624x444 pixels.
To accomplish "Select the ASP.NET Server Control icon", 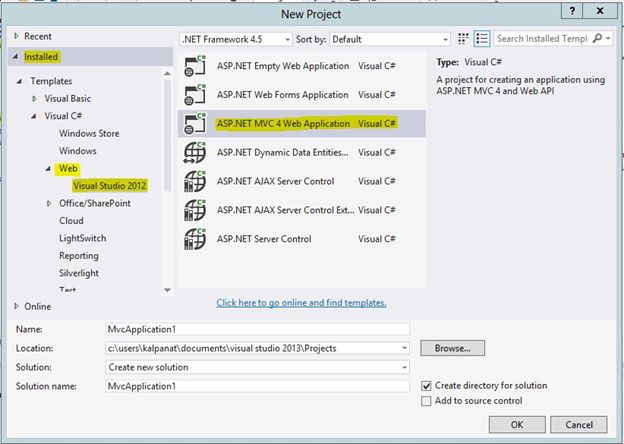I will click(x=195, y=239).
